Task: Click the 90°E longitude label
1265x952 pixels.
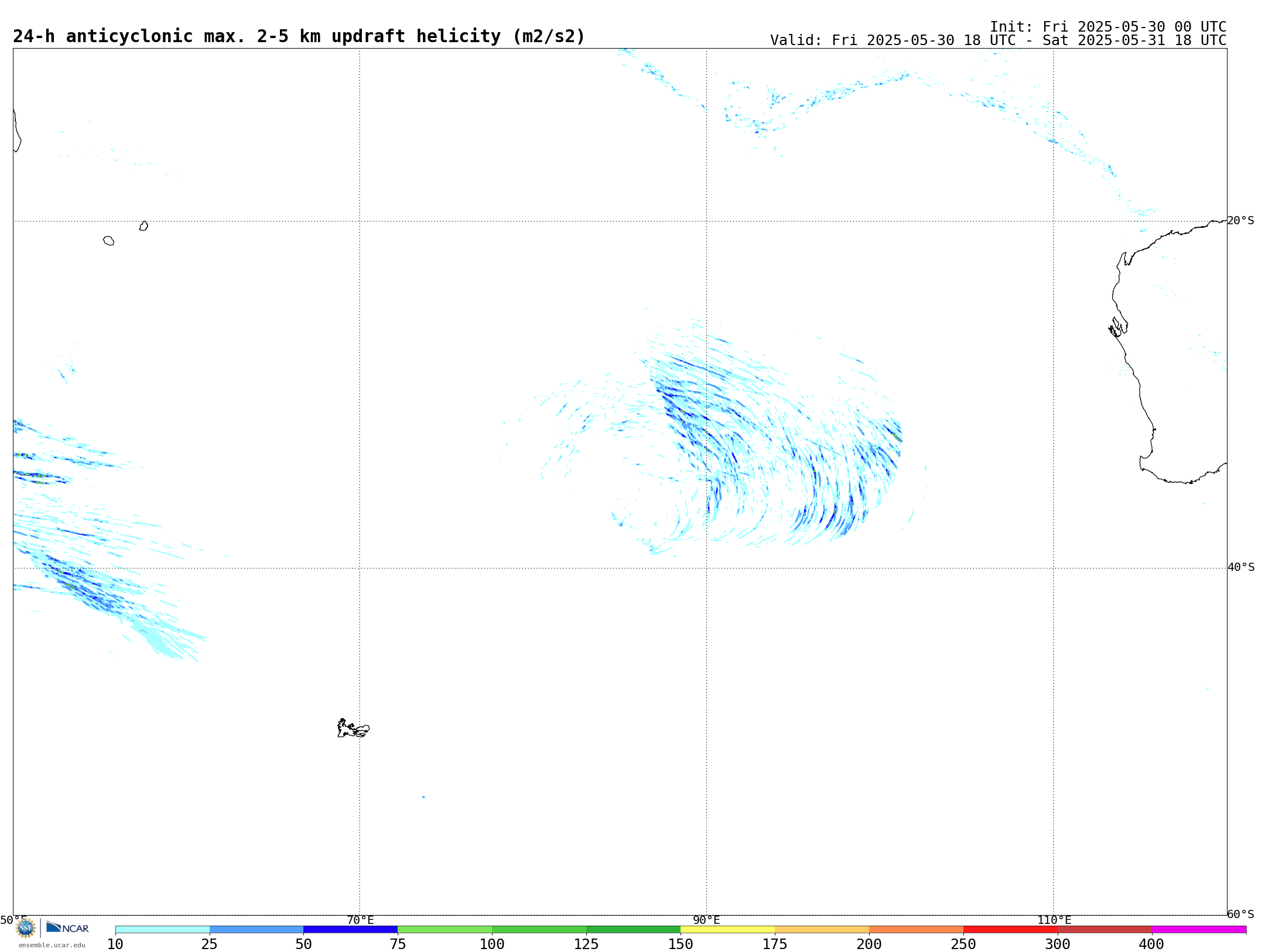Action: pyautogui.click(x=706, y=920)
